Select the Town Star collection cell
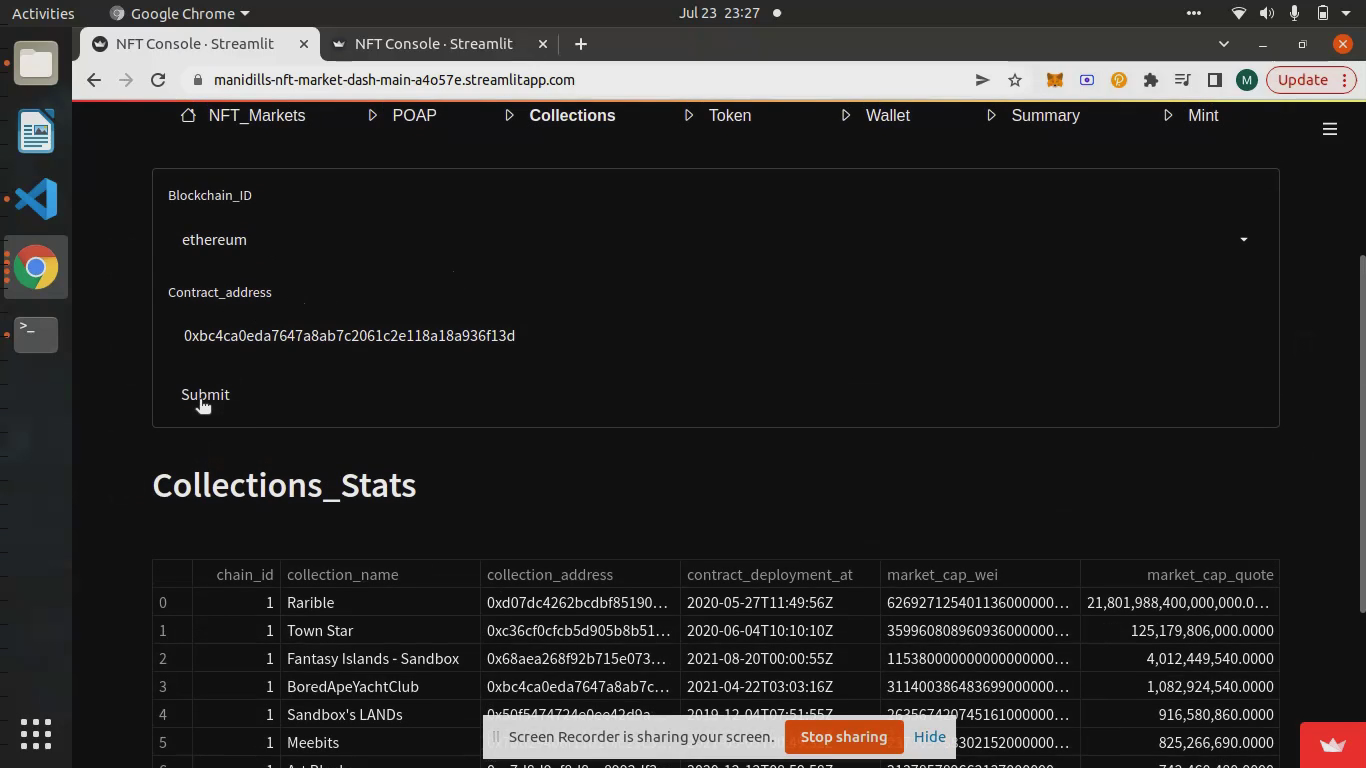Image resolution: width=1366 pixels, height=768 pixels. (381, 631)
